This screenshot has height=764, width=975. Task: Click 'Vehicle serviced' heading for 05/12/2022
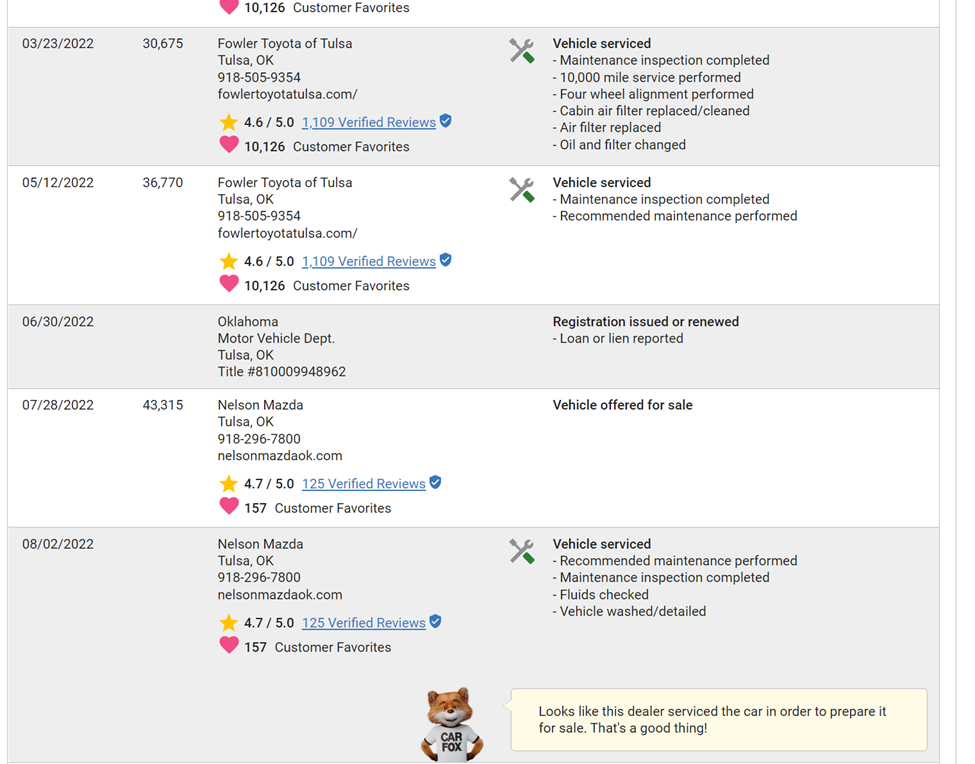click(602, 183)
